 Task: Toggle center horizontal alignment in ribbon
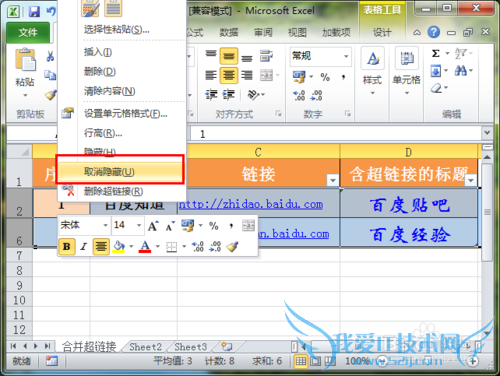coord(229,75)
